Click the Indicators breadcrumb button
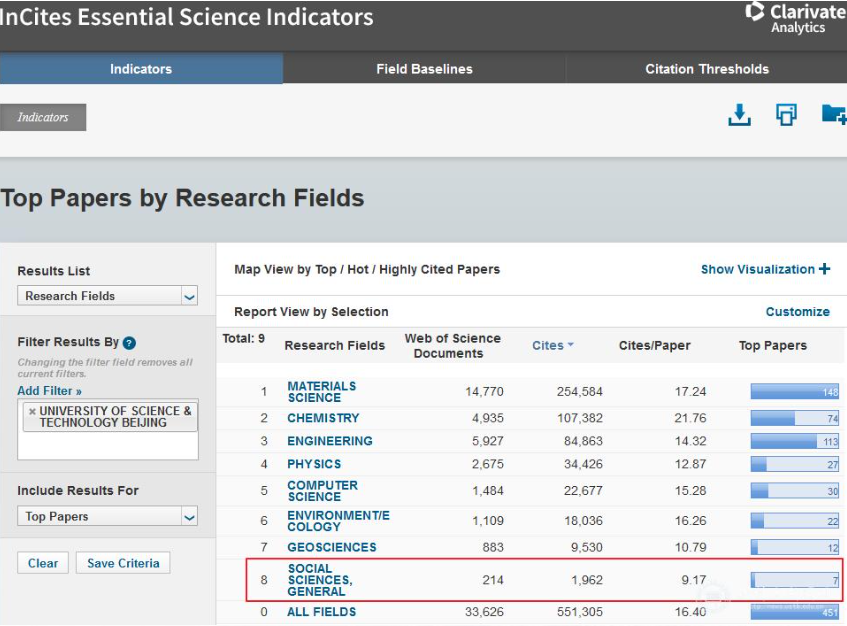 (43, 117)
